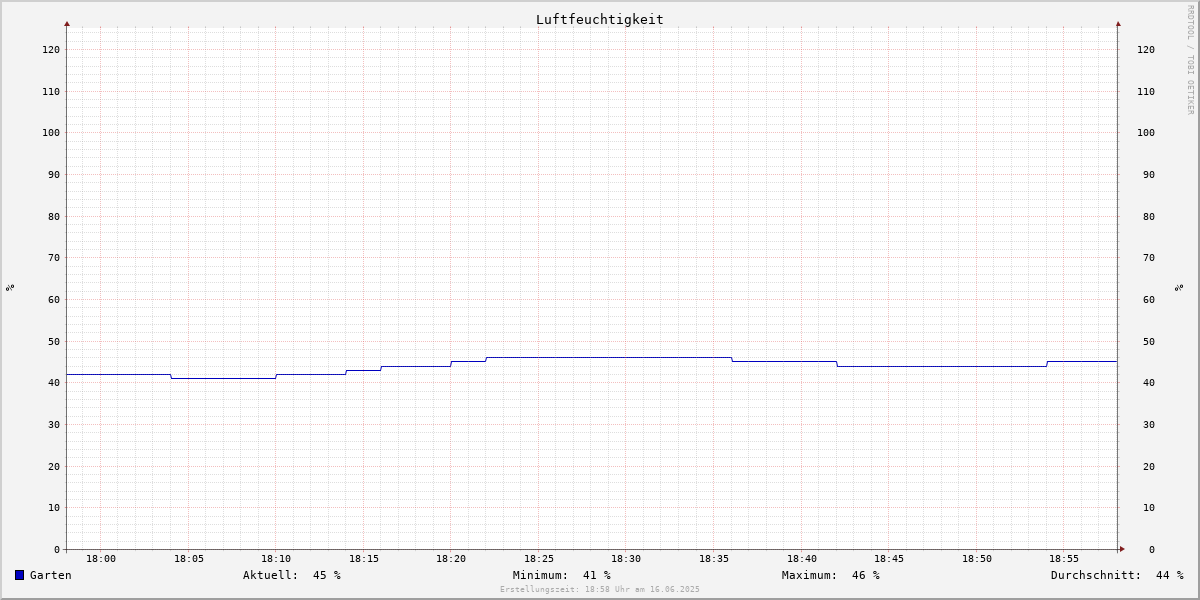Click the percent unit label beside left axis
The image size is (1200, 600).
point(10,288)
